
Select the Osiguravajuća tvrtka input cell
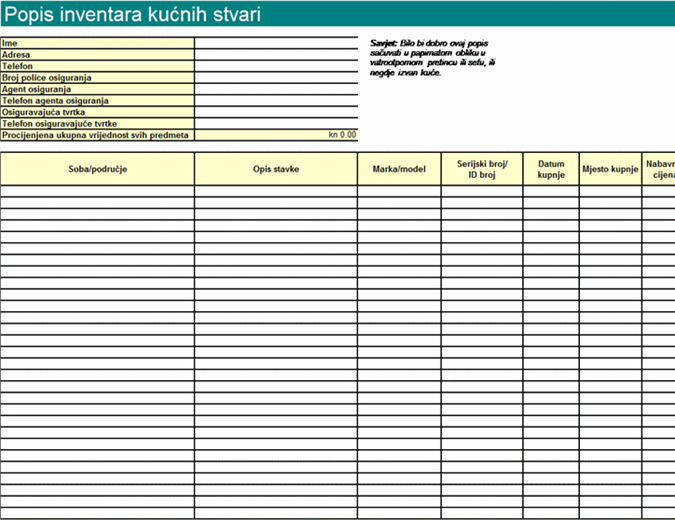276,112
